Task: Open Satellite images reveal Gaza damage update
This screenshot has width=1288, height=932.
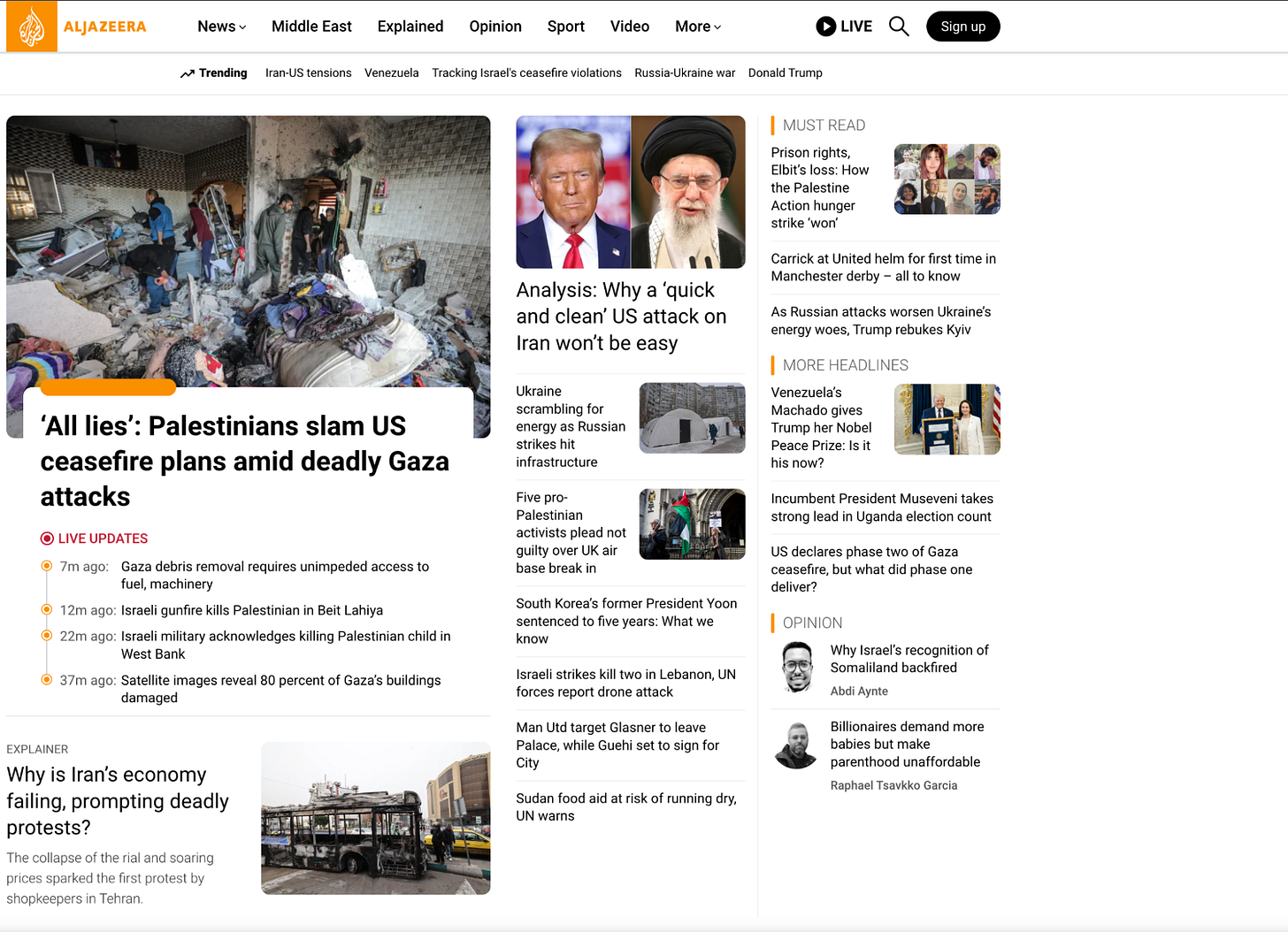Action: point(280,689)
